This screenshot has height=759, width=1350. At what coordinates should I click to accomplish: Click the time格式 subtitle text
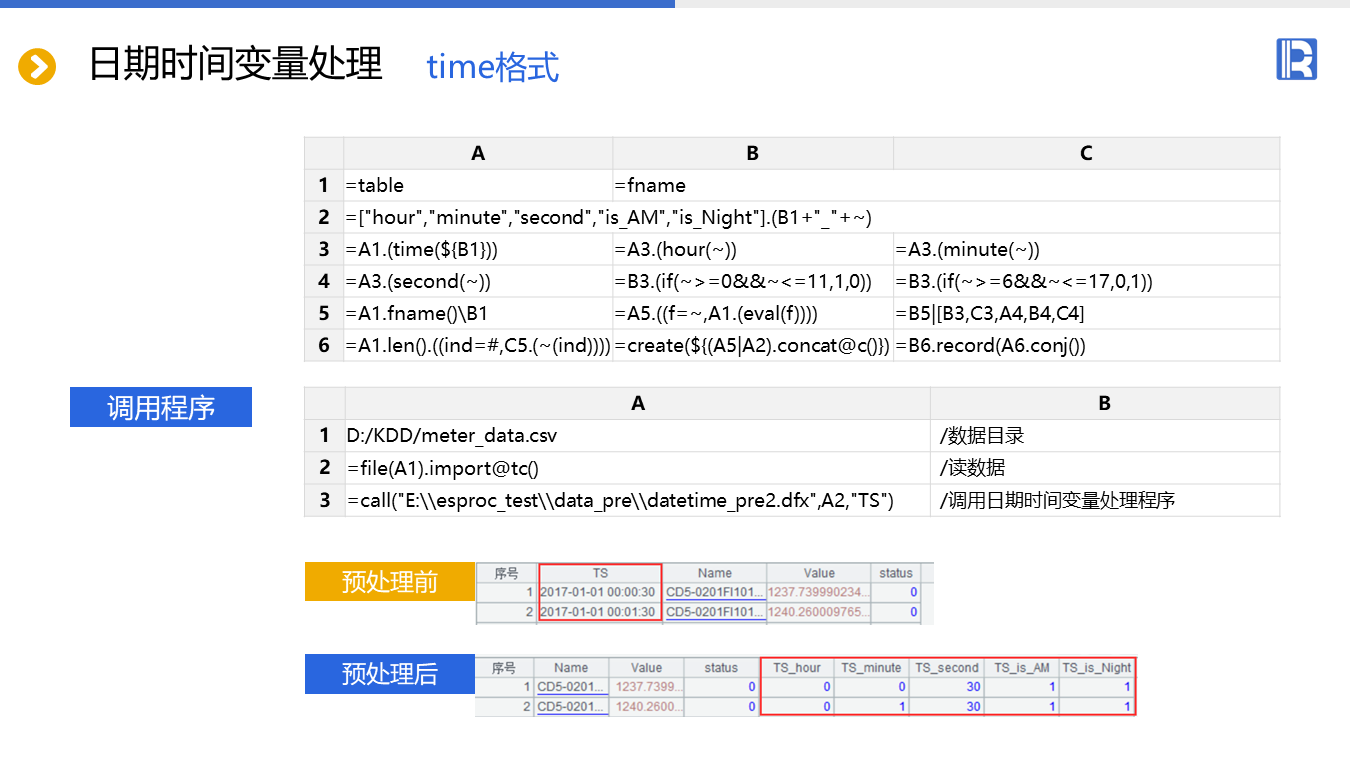493,67
